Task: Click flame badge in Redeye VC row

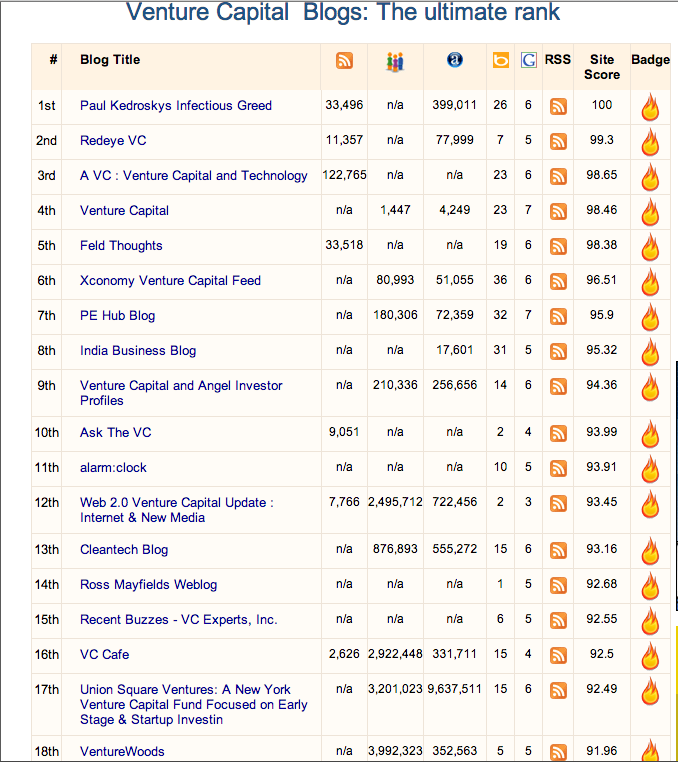Action: (x=650, y=142)
